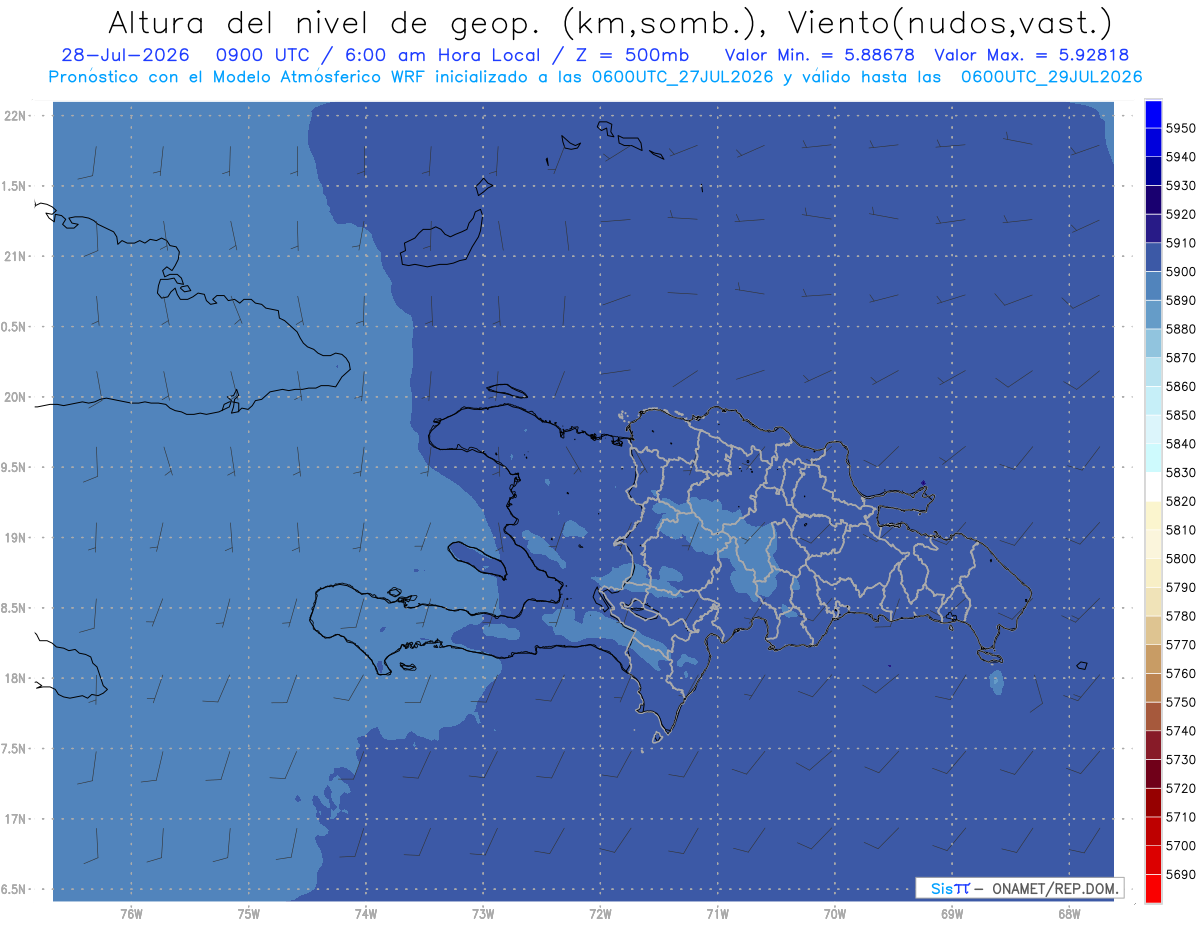Click the 5850 legend label

click(x=1180, y=415)
